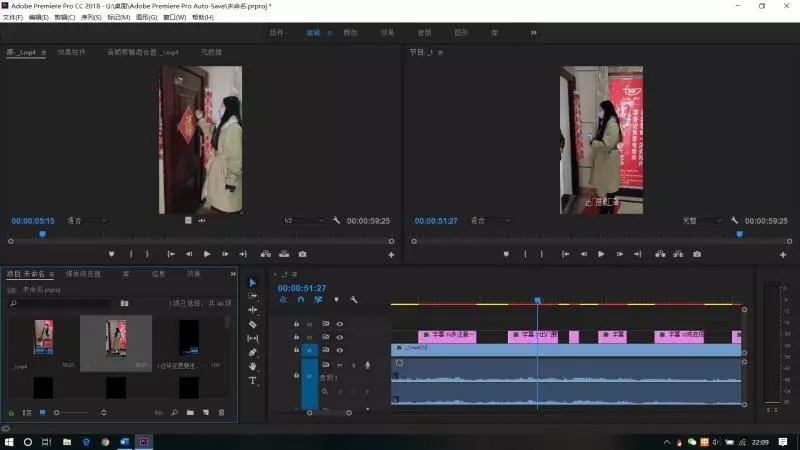Mute the A1 audio track
The width and height of the screenshot is (800, 450).
point(340,364)
